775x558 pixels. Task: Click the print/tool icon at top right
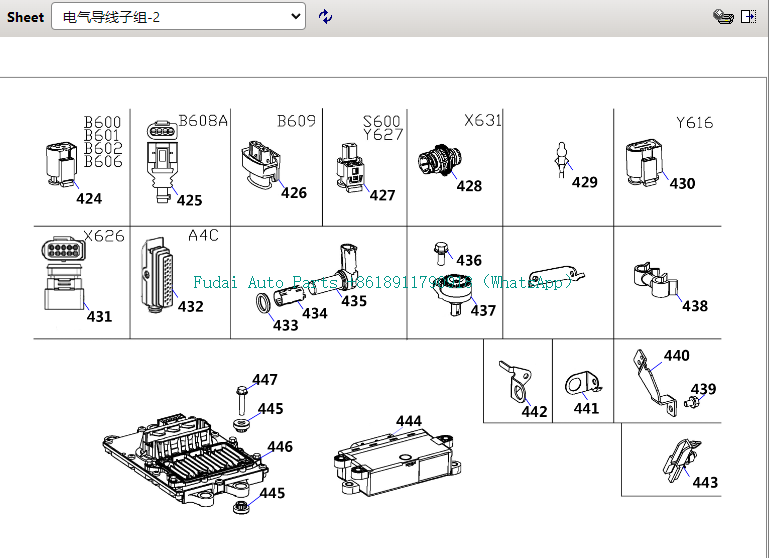point(723,17)
